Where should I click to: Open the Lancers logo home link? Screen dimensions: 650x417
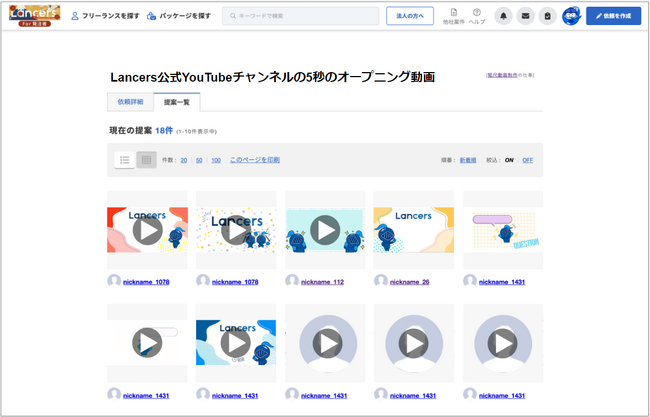click(34, 16)
